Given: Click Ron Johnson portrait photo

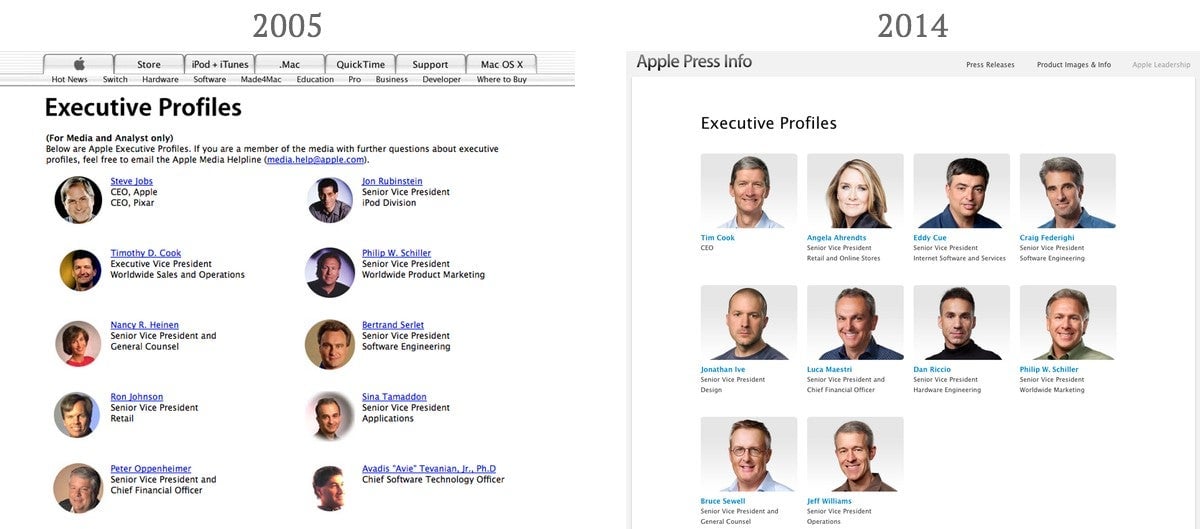Looking at the screenshot, I should pyautogui.click(x=78, y=415).
